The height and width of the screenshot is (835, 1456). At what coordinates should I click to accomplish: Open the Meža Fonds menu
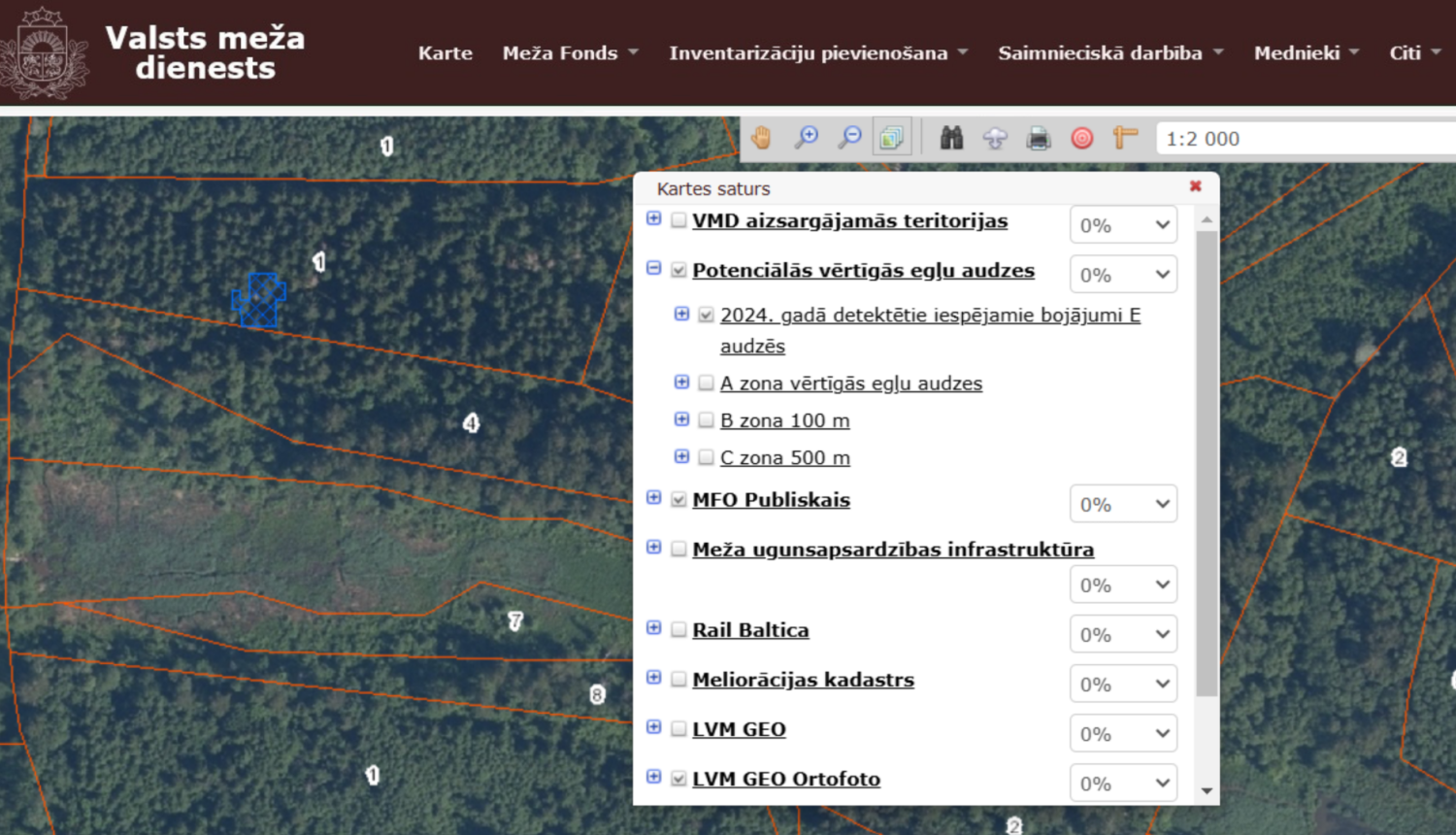click(570, 53)
